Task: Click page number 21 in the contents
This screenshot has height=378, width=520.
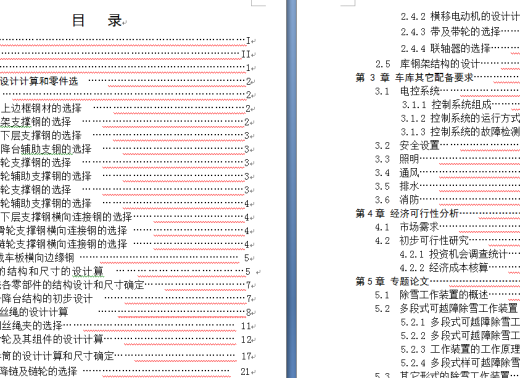Action: click(245, 371)
